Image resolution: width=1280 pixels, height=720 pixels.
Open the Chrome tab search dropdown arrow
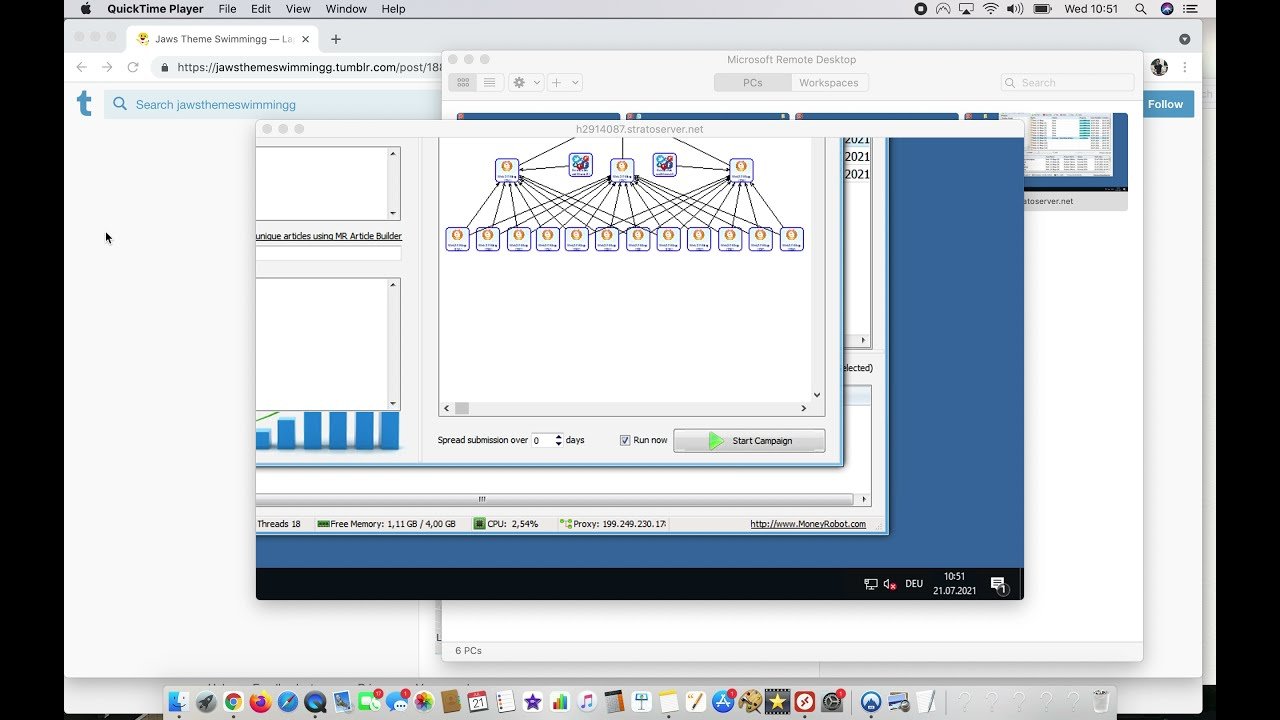1184,39
